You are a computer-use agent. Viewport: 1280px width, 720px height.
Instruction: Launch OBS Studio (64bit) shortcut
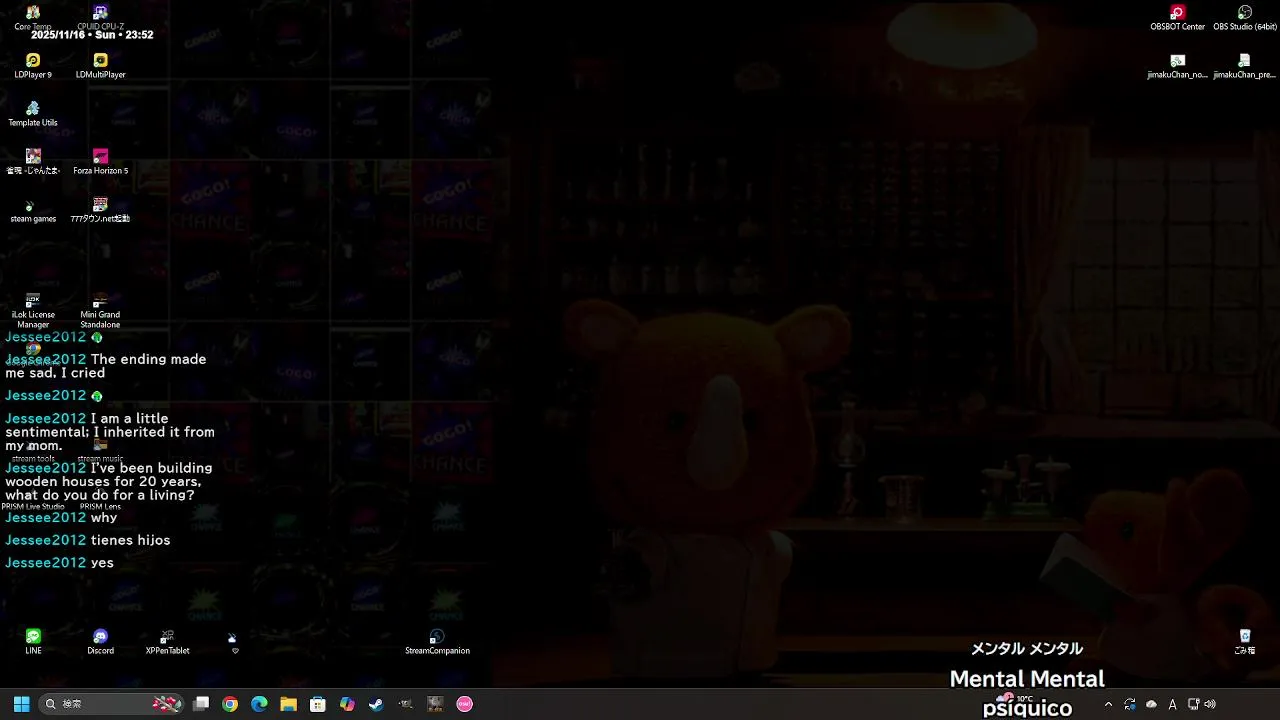click(1245, 17)
